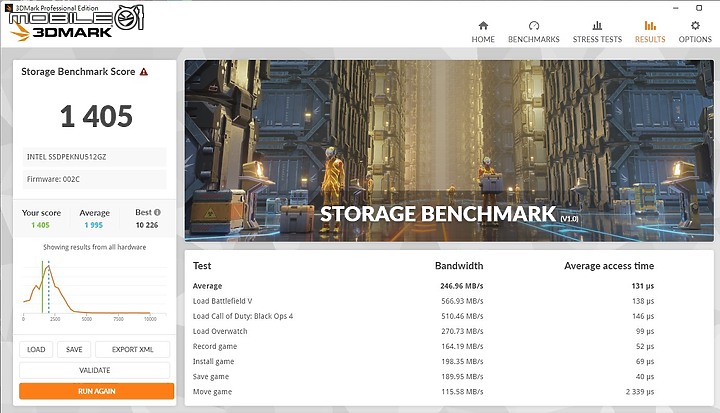The width and height of the screenshot is (720, 413).
Task: Click the Load Call of Duty: Black Ops 4 row
Action: tap(423, 317)
